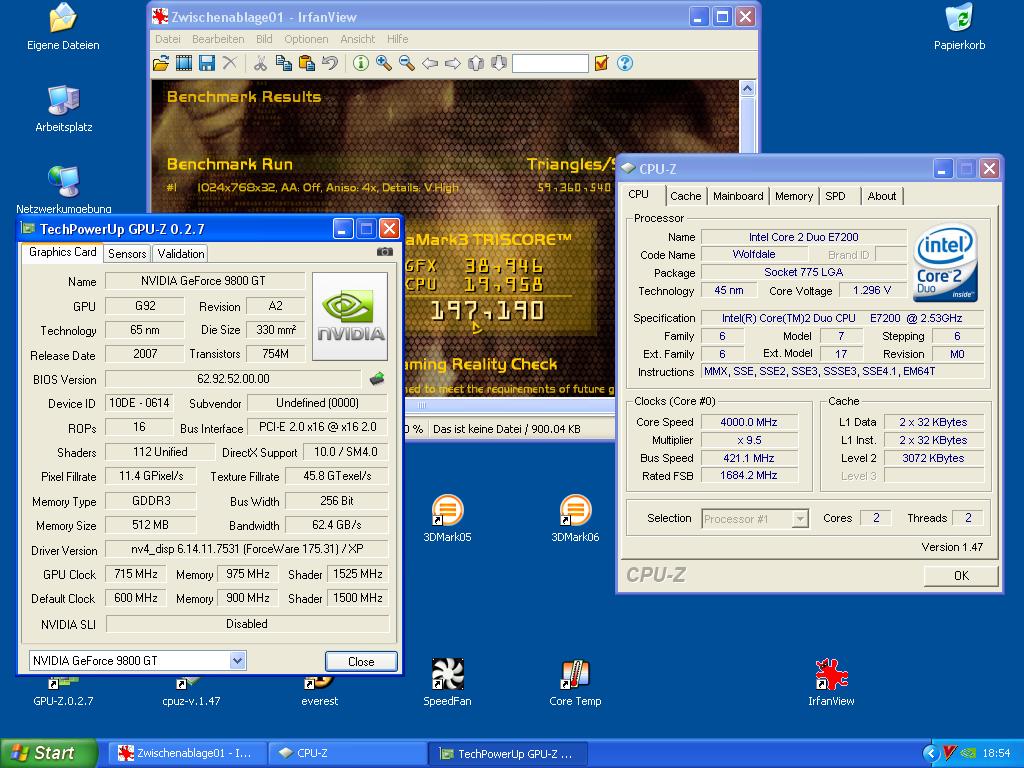Click the Undo arrow icon in IrfanView

pos(330,63)
